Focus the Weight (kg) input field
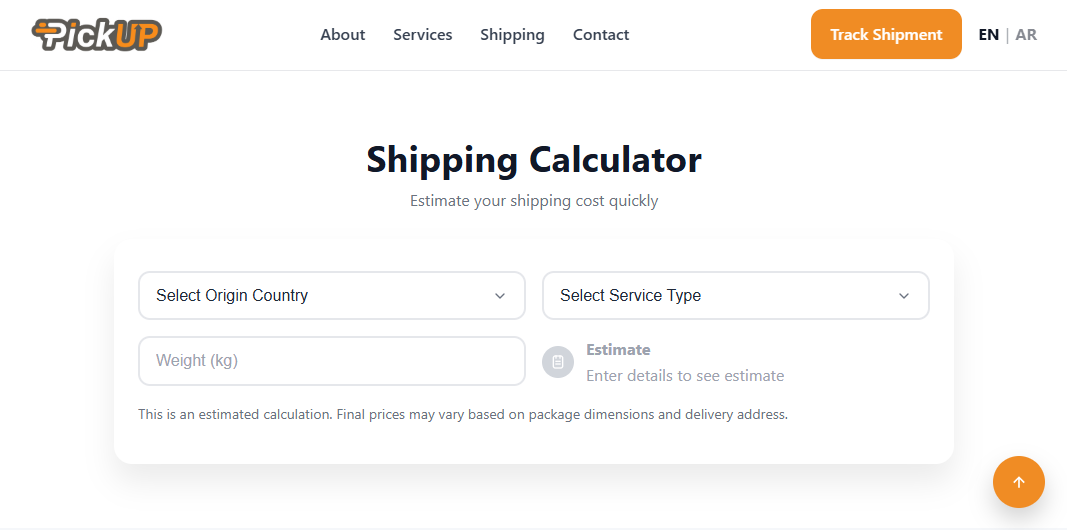 coord(331,361)
